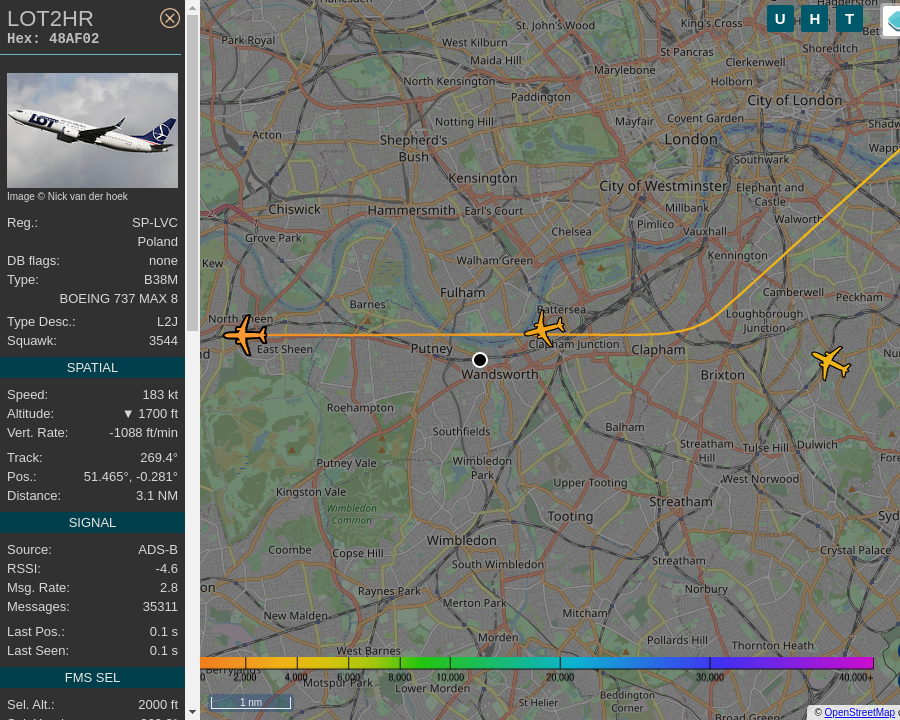Click the 10,000 mark on altitude color legend
Screen dimensions: 900x720
[450, 678]
